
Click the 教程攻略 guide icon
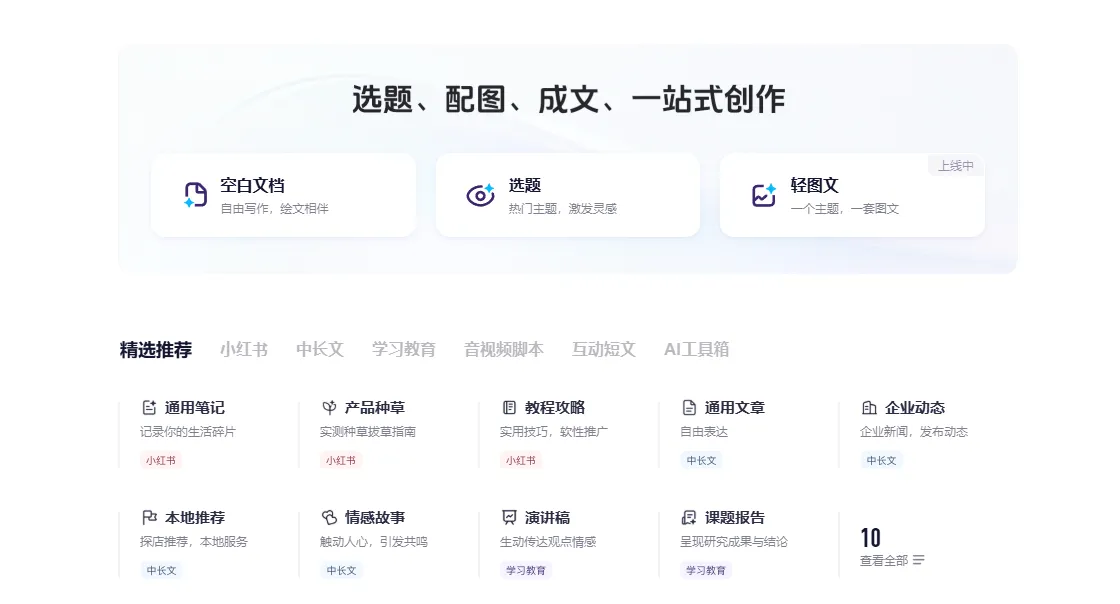pyautogui.click(x=509, y=408)
